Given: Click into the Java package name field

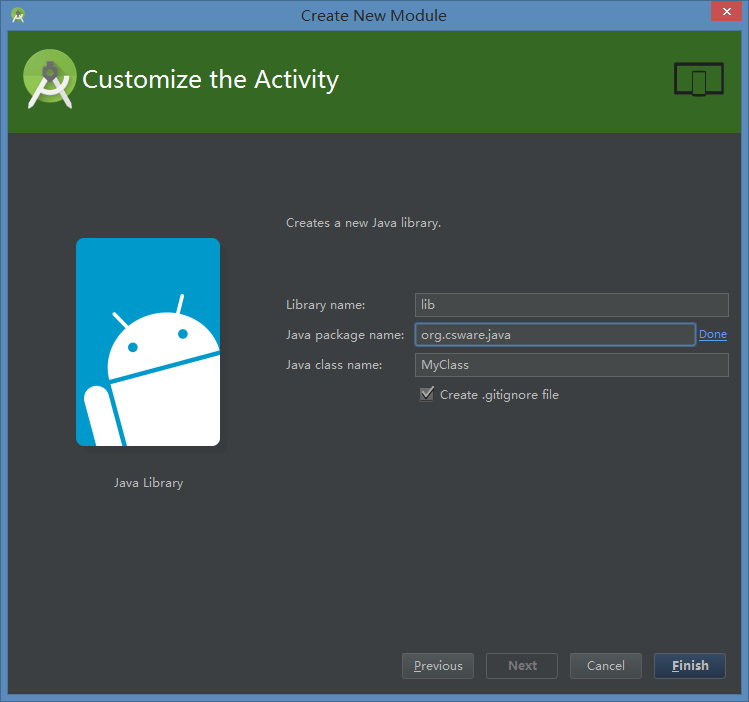Looking at the screenshot, I should pyautogui.click(x=554, y=335).
